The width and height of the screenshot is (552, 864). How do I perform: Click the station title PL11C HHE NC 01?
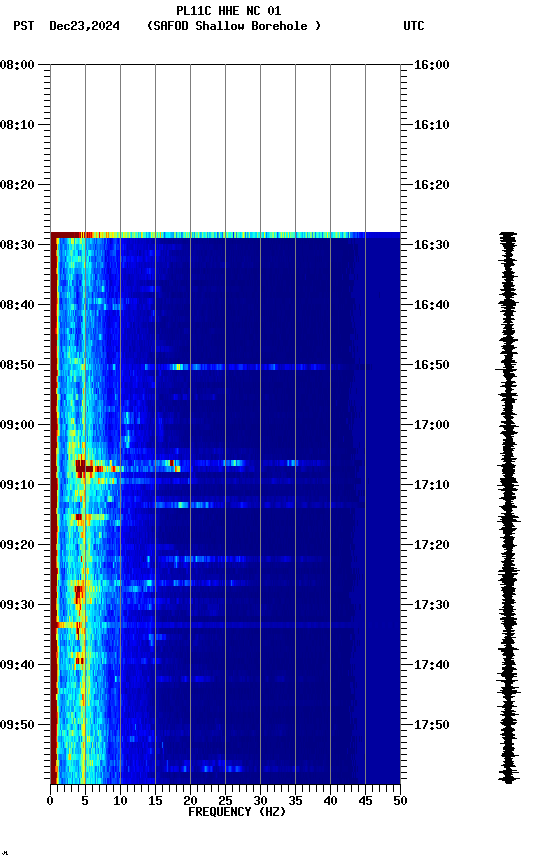[229, 10]
